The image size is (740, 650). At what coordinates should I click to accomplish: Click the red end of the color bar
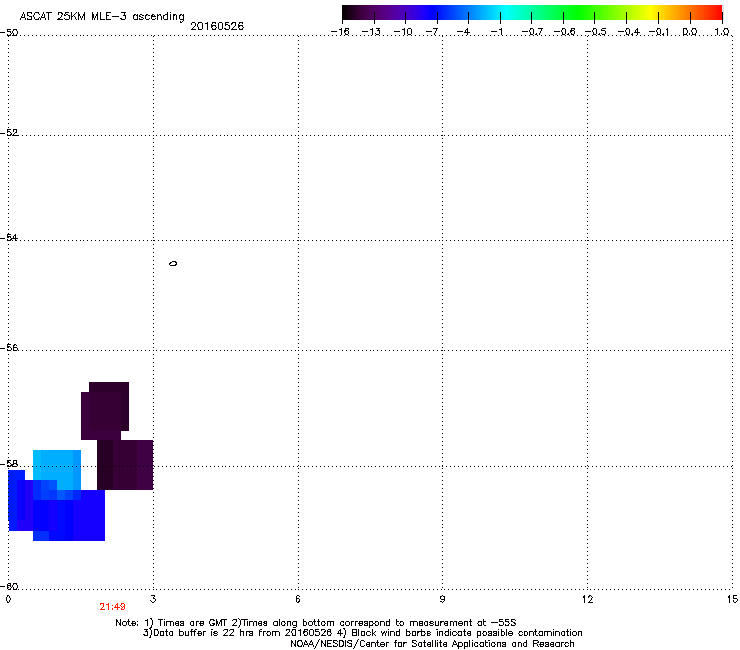pyautogui.click(x=713, y=13)
